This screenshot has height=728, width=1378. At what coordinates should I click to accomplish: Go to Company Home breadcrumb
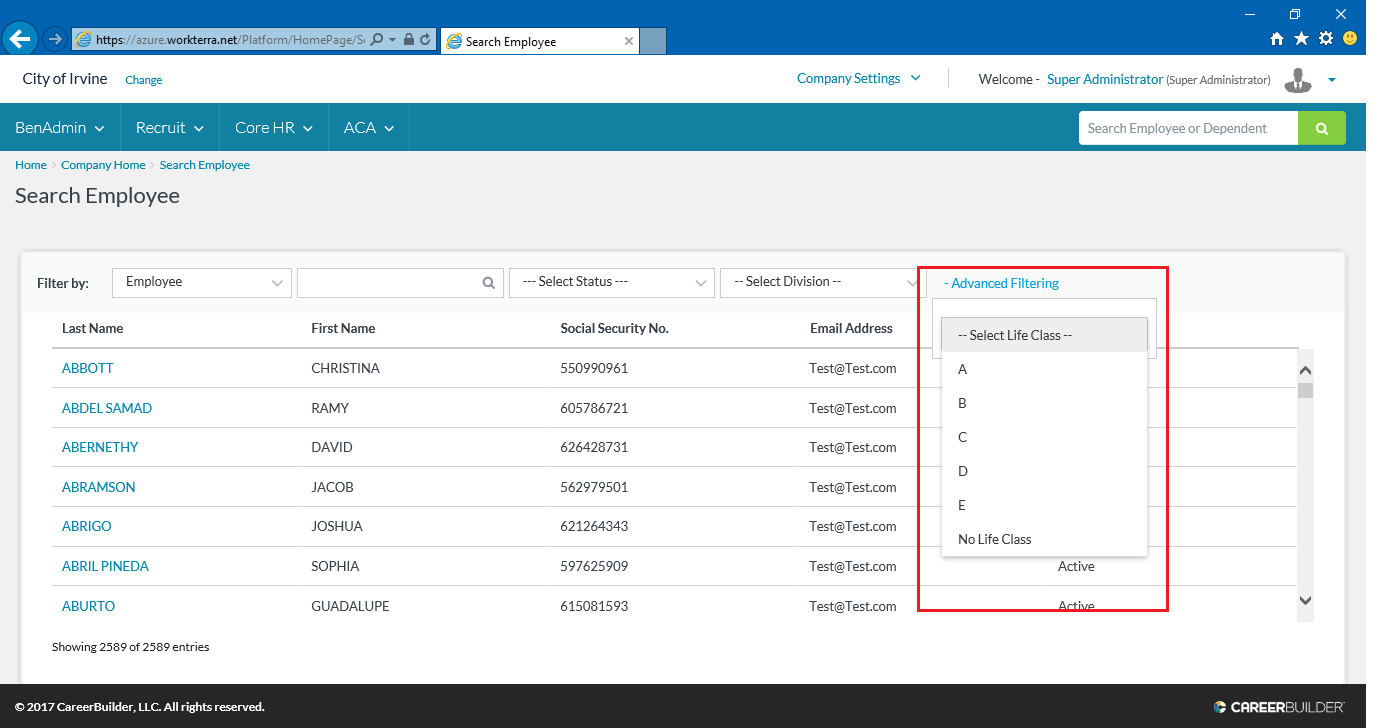click(103, 165)
